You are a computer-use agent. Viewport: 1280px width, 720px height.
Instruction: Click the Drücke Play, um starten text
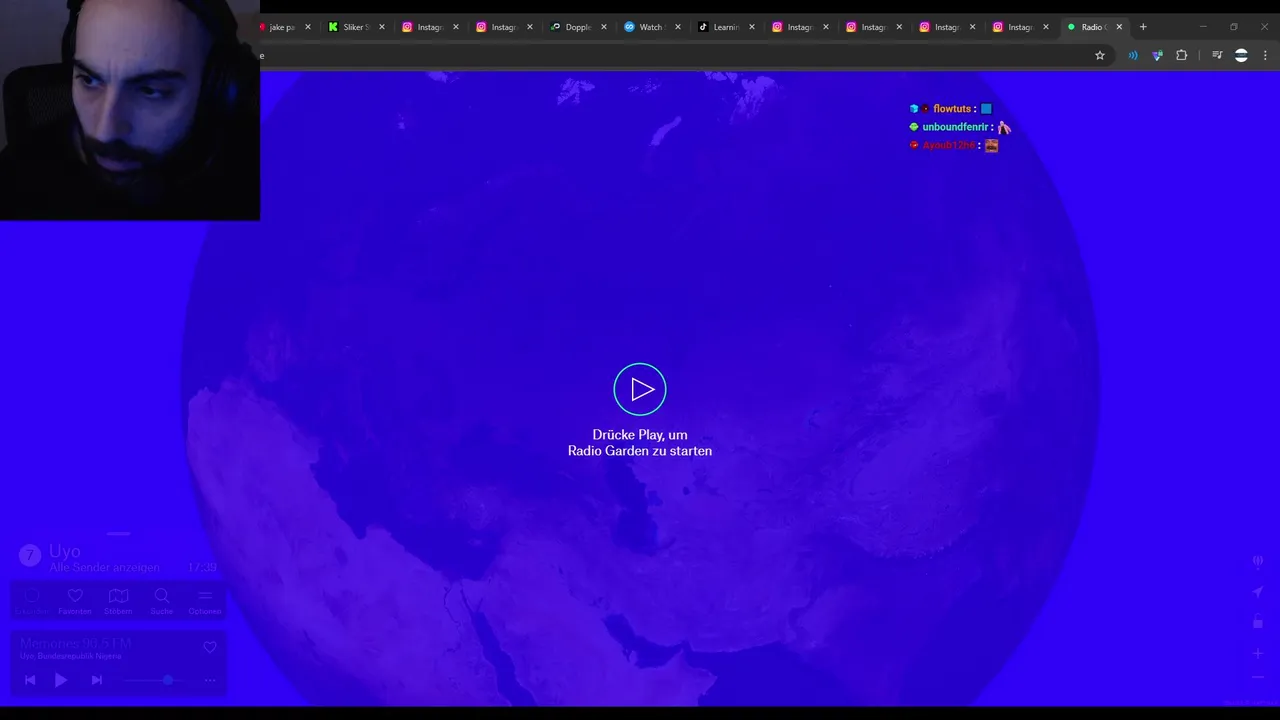(640, 443)
